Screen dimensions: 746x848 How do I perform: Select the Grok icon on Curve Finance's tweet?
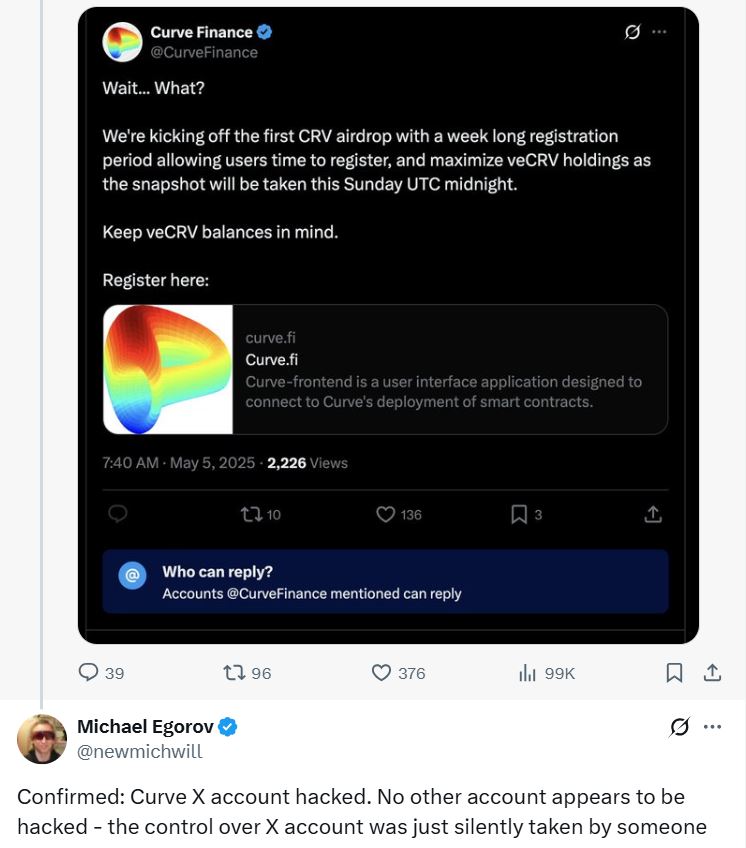630,32
